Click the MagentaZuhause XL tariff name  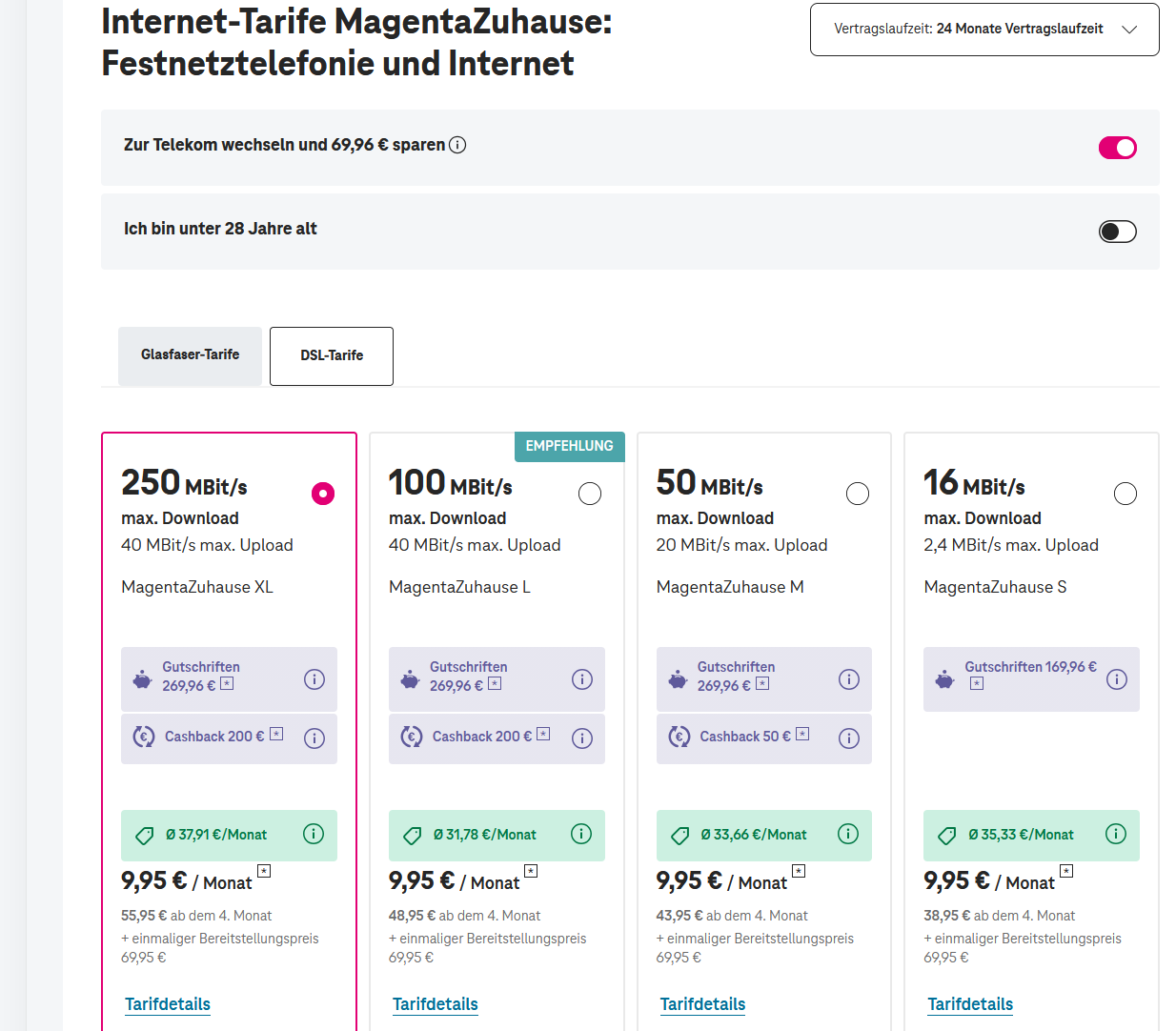pyautogui.click(x=197, y=587)
